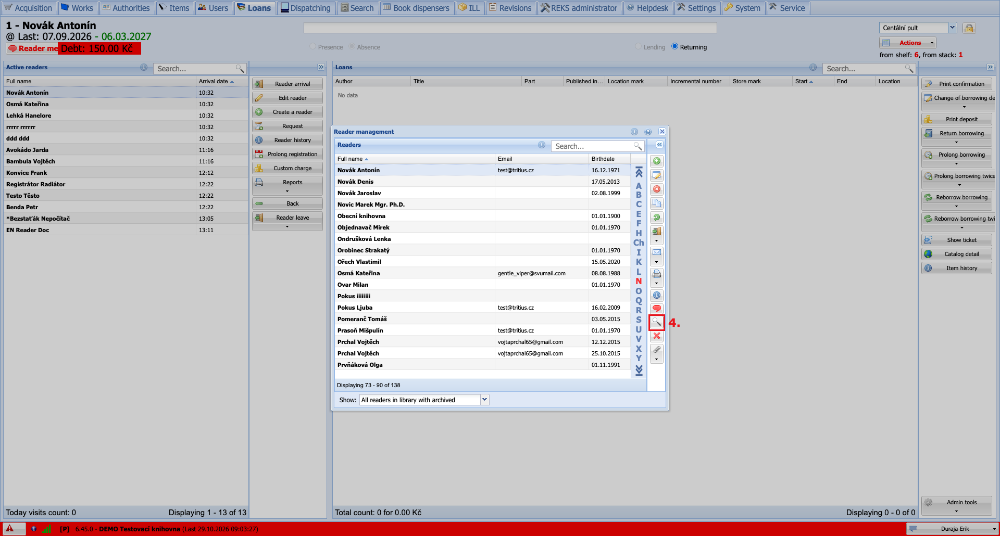The height and width of the screenshot is (536, 1000).
Task: Select the Absence radio button
Action: [352, 47]
